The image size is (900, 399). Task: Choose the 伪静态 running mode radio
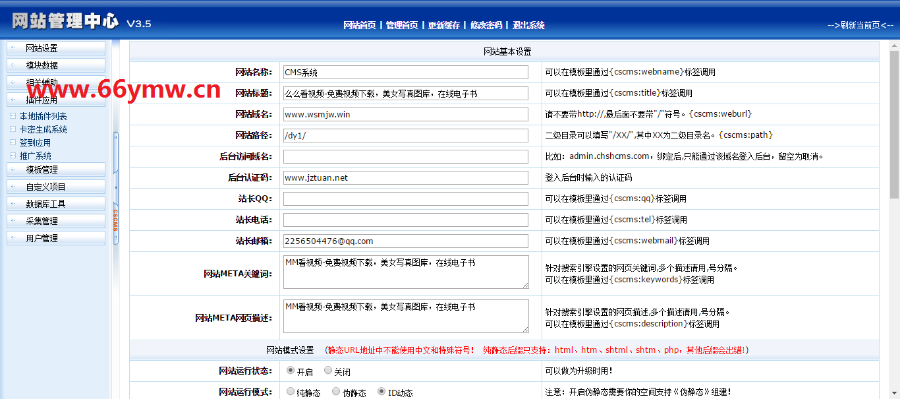click(x=336, y=391)
